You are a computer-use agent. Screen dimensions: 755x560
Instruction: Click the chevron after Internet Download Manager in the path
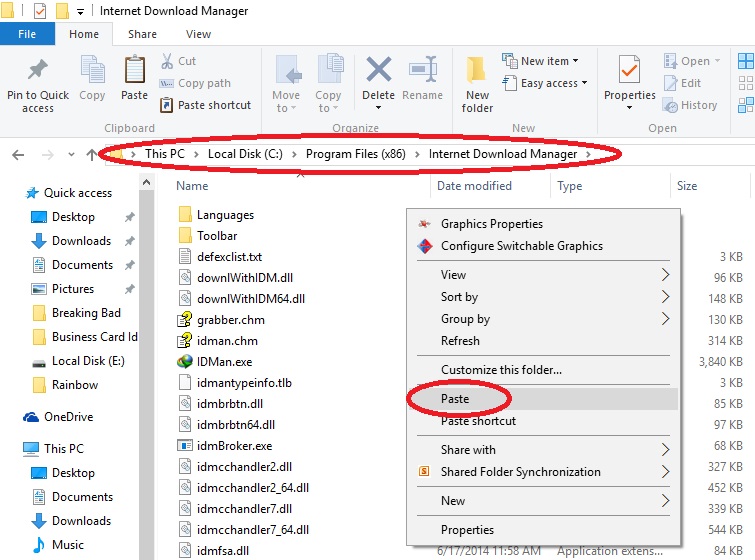(x=588, y=154)
